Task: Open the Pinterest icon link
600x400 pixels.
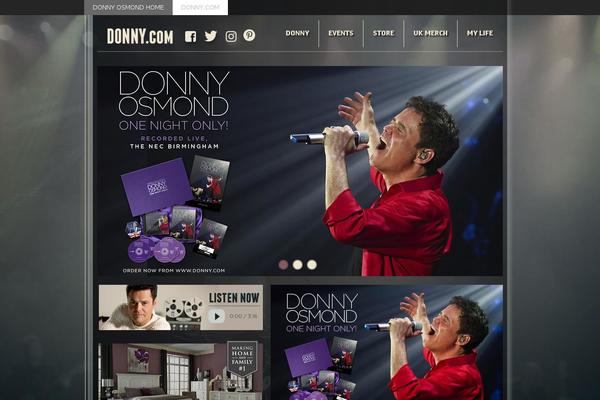Action: coord(249,35)
